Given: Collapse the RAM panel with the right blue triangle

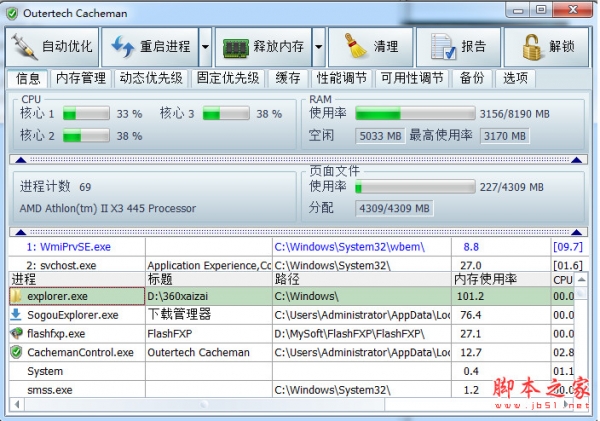Looking at the screenshot, I should 576,160.
